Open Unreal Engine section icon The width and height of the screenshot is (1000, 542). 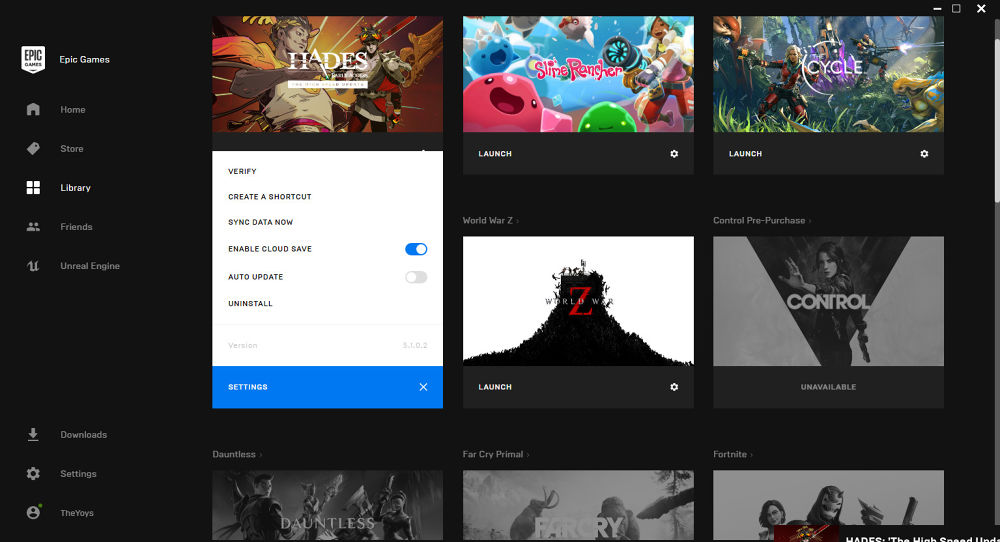pyautogui.click(x=33, y=266)
